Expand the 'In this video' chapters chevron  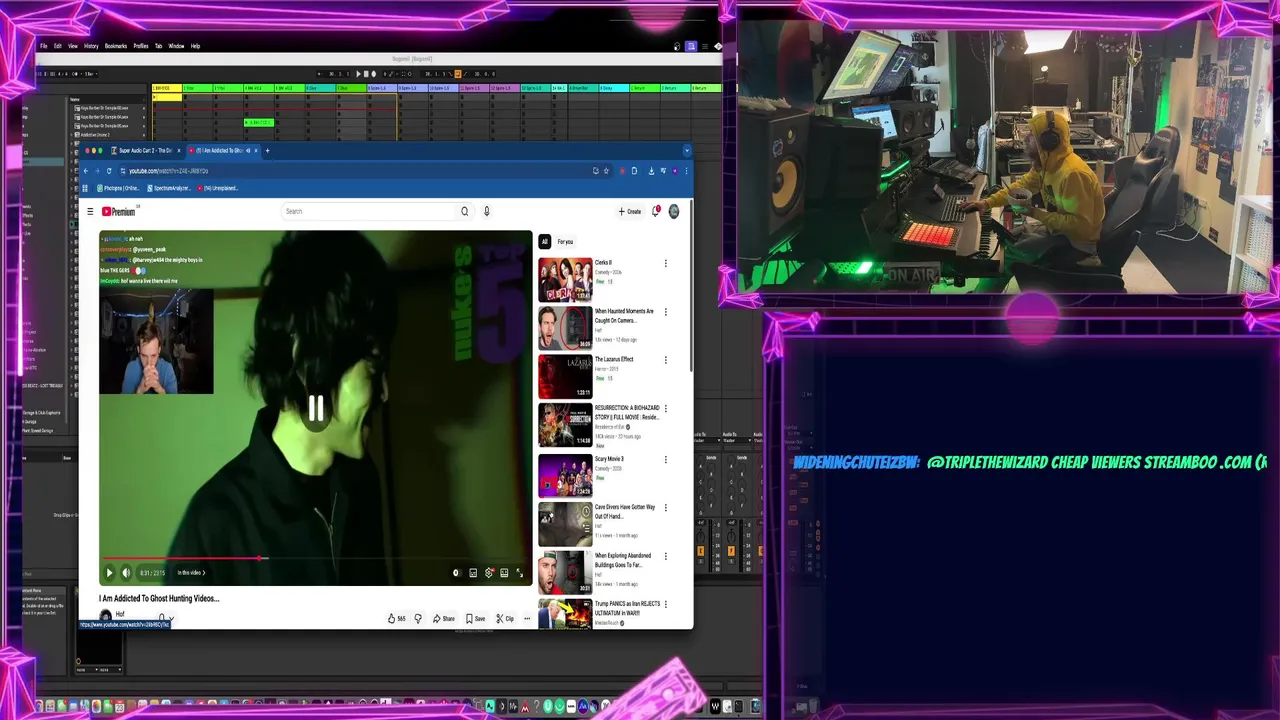click(204, 573)
